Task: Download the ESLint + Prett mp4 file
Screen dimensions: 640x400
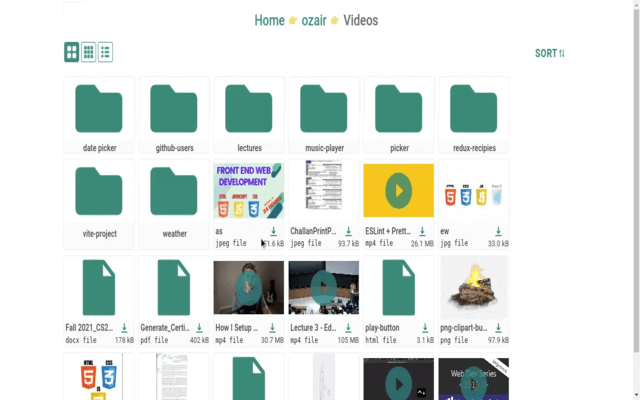Action: [x=422, y=231]
